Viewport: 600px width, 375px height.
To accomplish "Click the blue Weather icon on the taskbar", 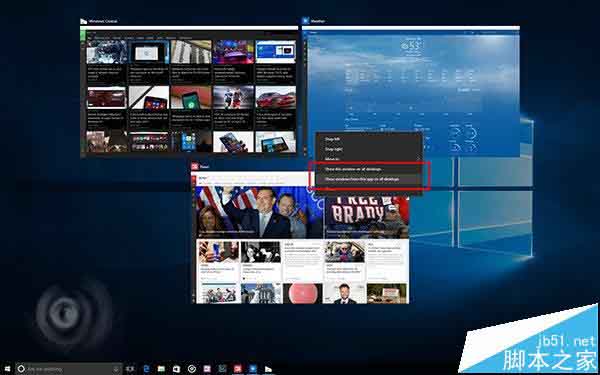I will pyautogui.click(x=253, y=369).
